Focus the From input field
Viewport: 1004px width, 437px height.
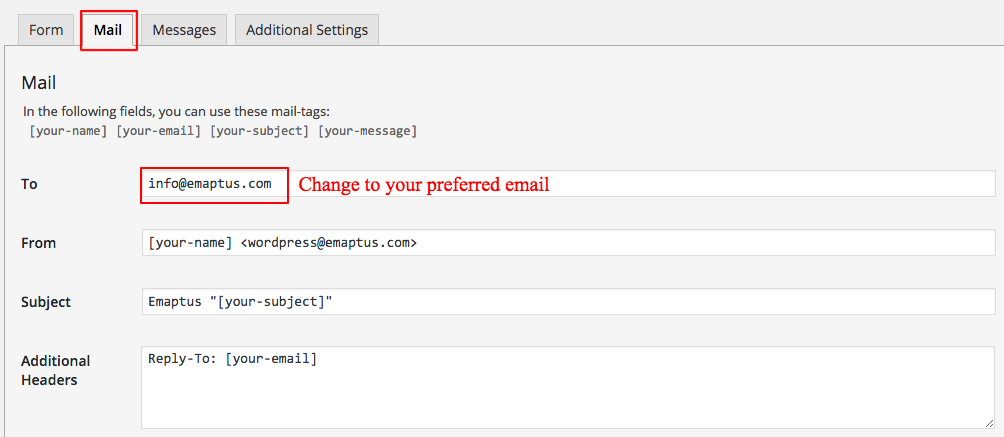click(x=568, y=243)
